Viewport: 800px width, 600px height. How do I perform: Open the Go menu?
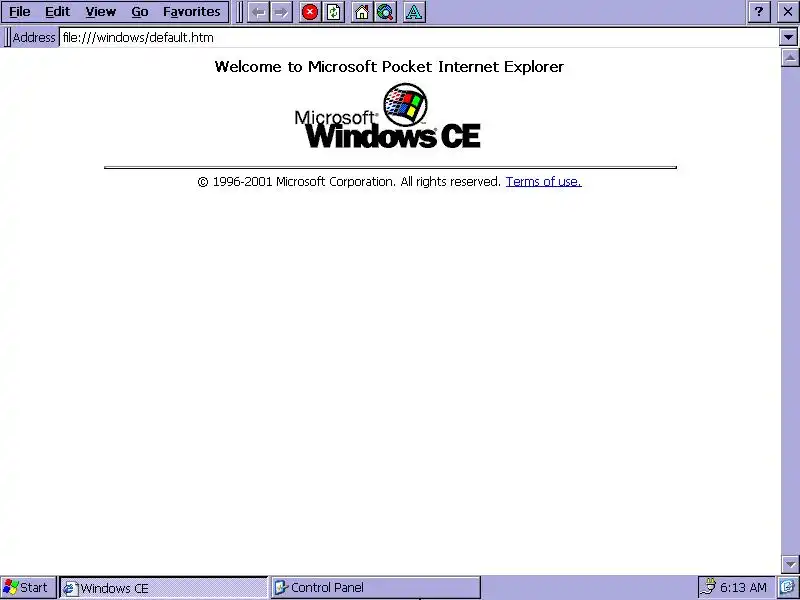(140, 12)
